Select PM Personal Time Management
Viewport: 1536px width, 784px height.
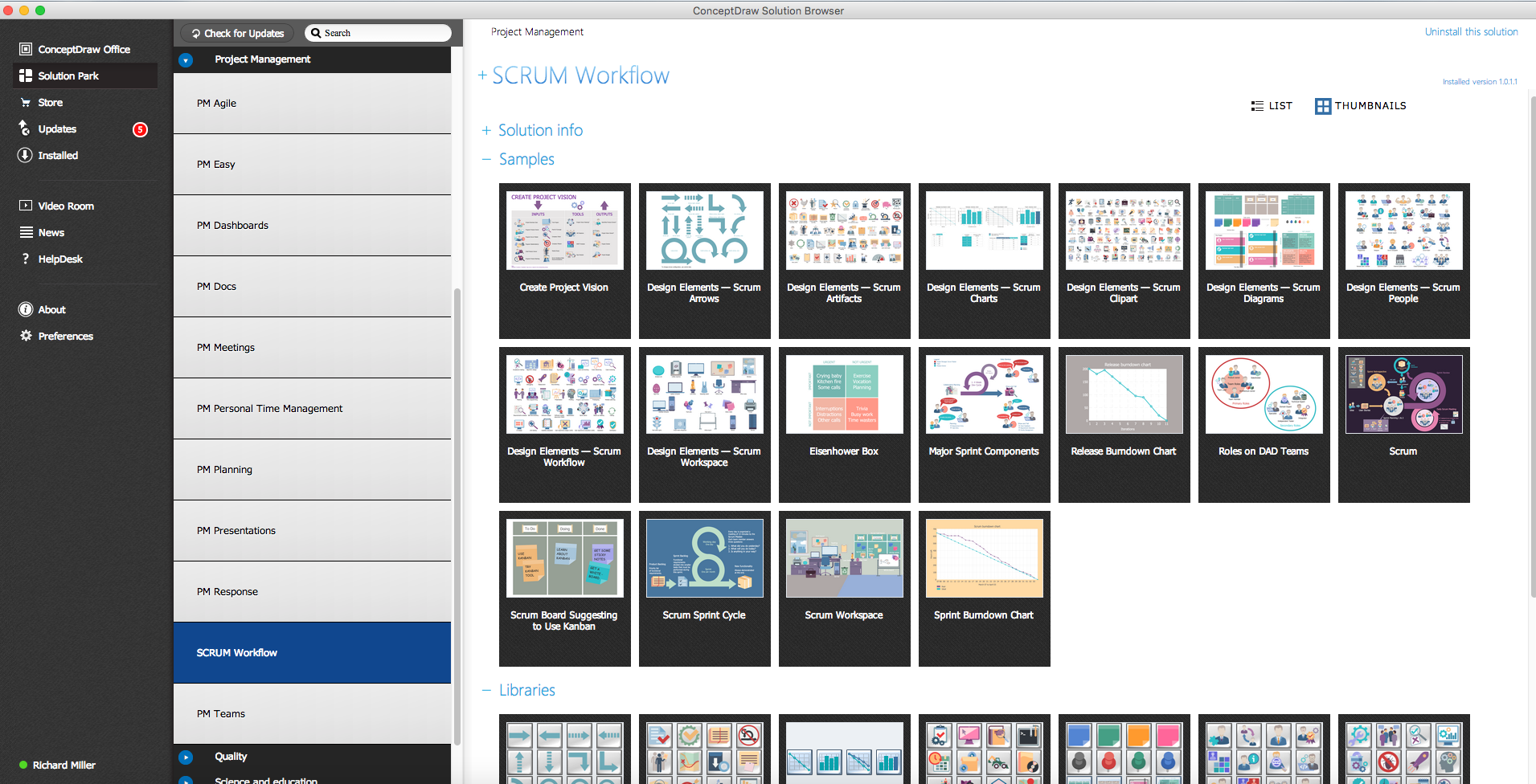point(312,408)
